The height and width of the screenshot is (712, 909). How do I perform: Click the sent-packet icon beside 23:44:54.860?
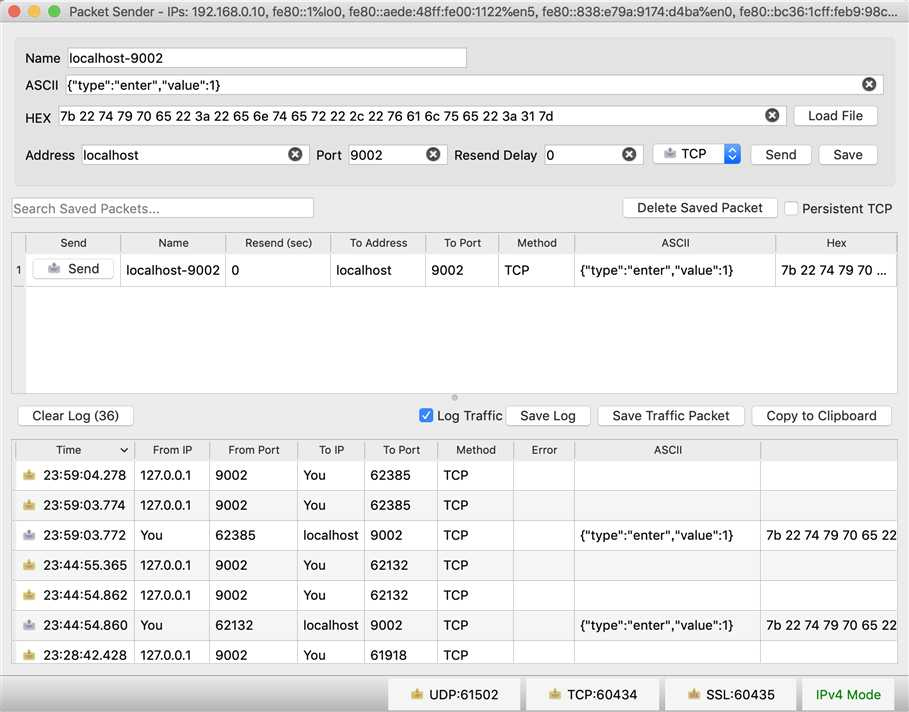pos(28,625)
